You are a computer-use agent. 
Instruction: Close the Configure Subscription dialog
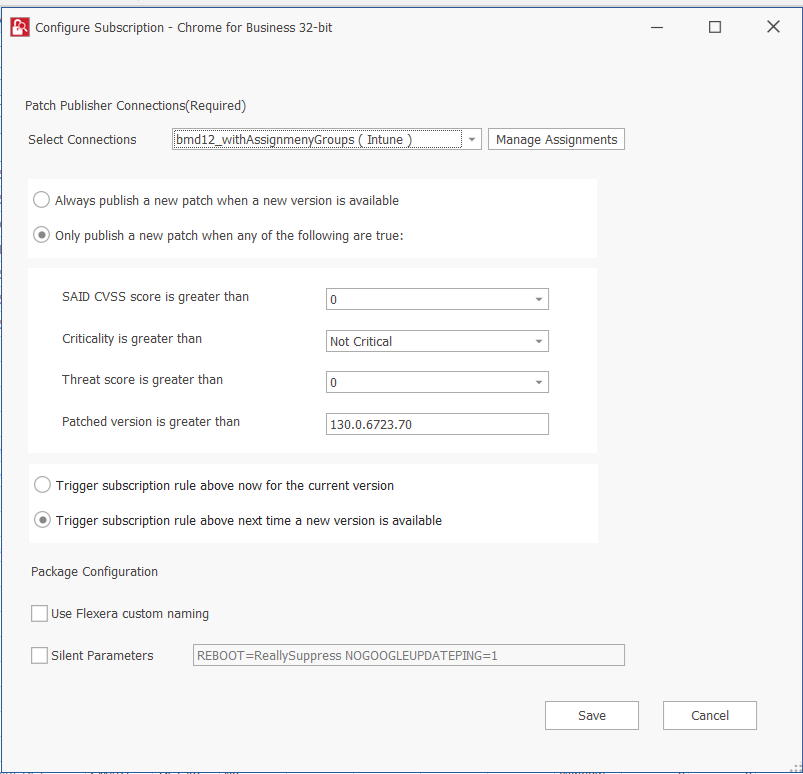tap(773, 27)
